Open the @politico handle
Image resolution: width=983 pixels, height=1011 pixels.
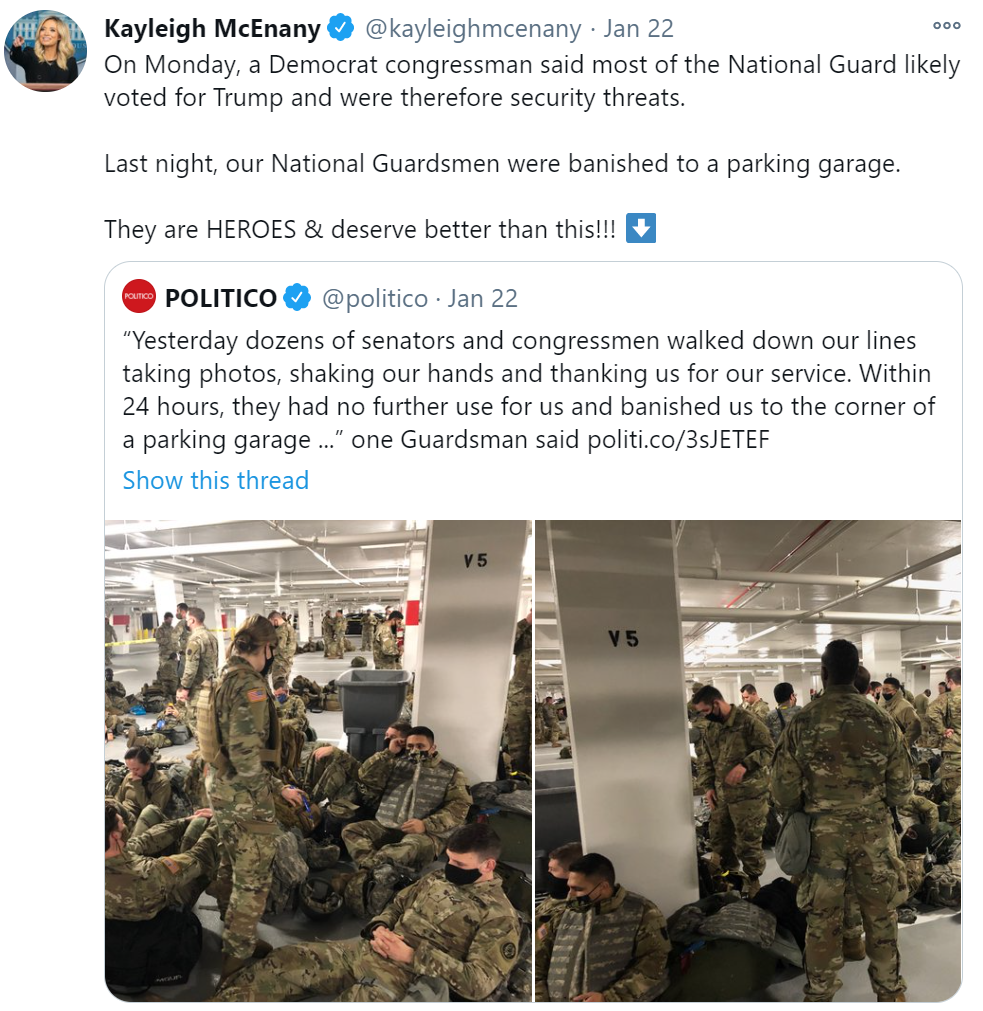pos(375,299)
